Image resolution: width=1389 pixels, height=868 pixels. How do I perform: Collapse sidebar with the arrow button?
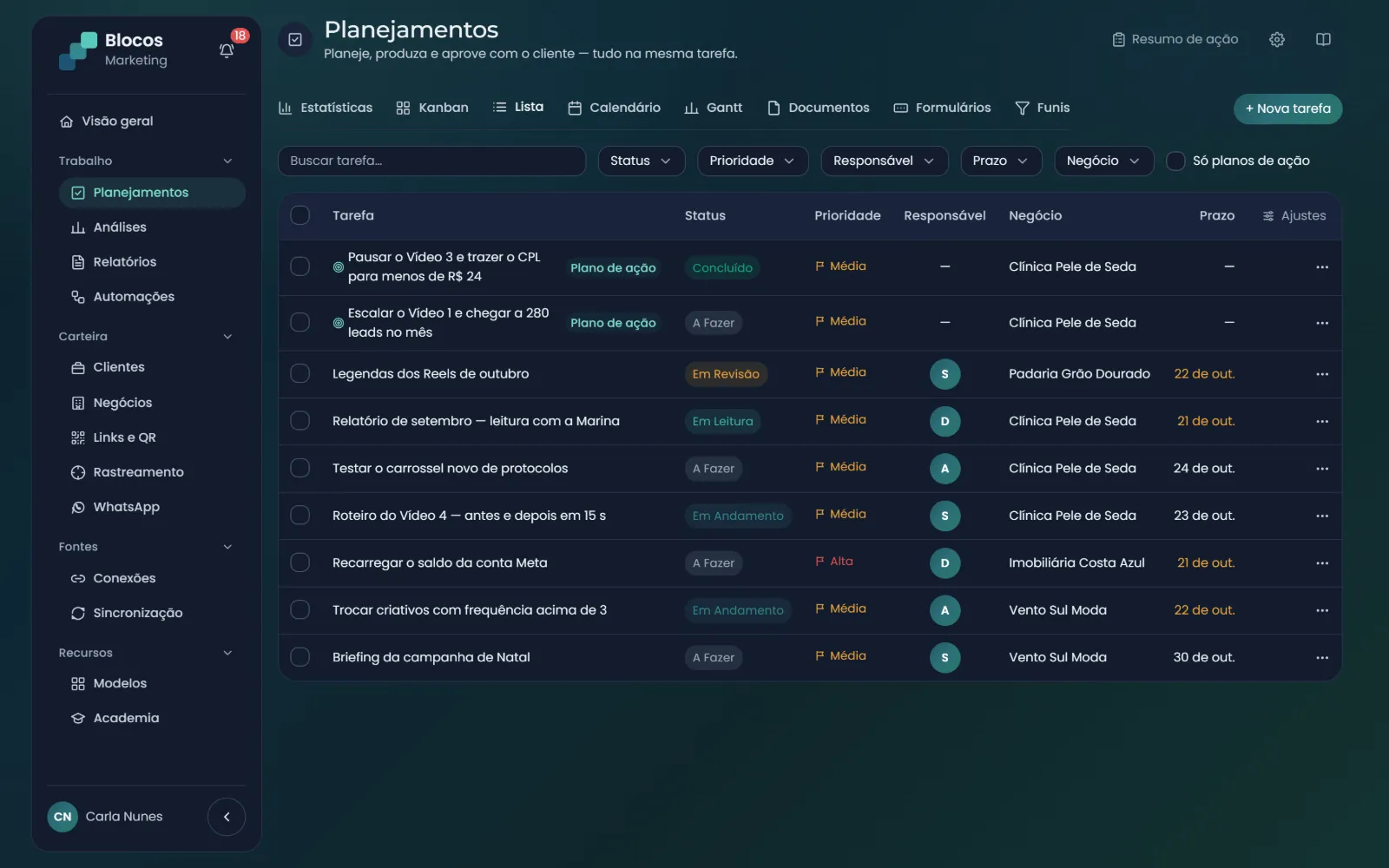coord(227,817)
